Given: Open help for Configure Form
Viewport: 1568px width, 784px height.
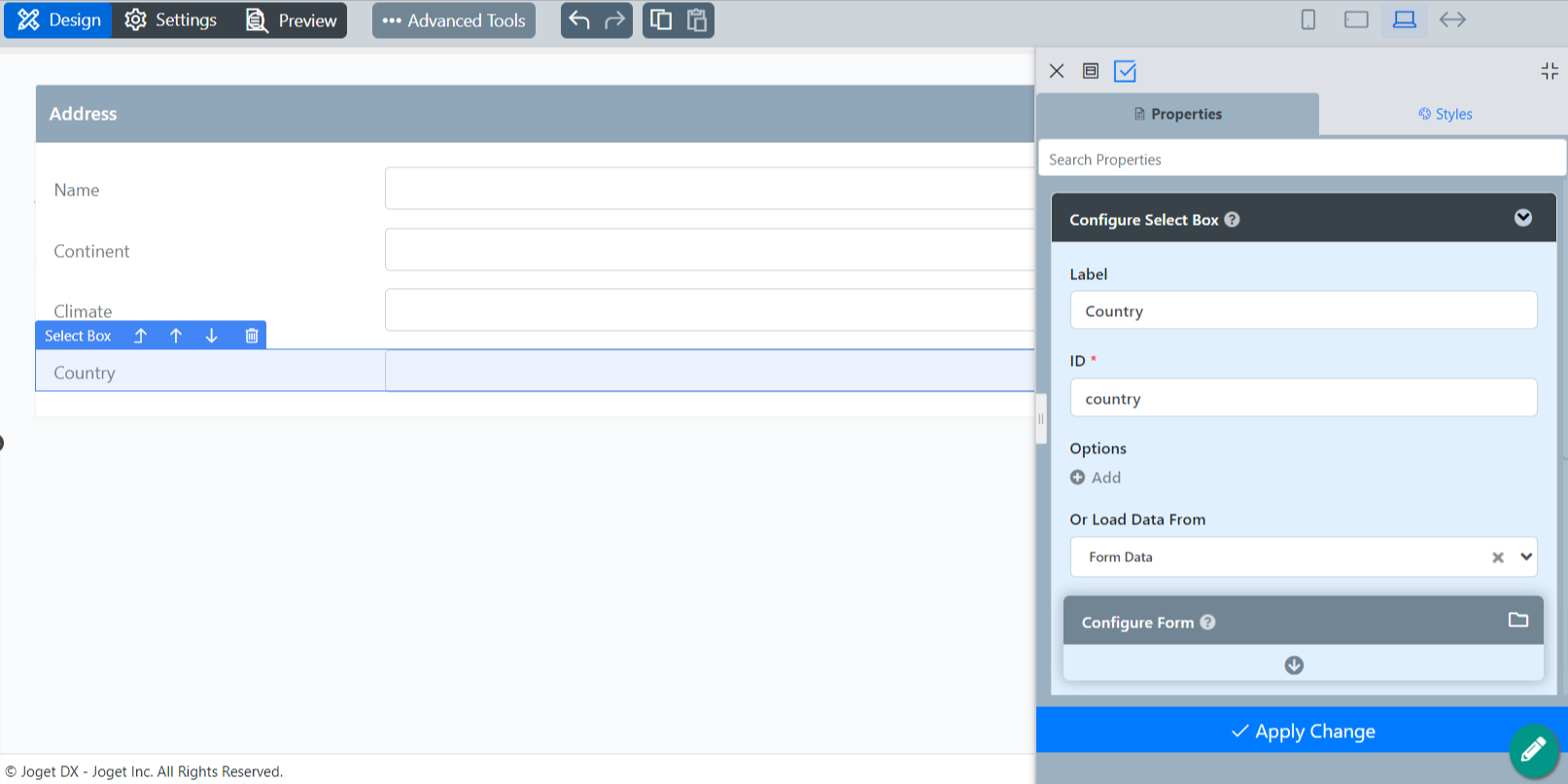Looking at the screenshot, I should click(1207, 623).
